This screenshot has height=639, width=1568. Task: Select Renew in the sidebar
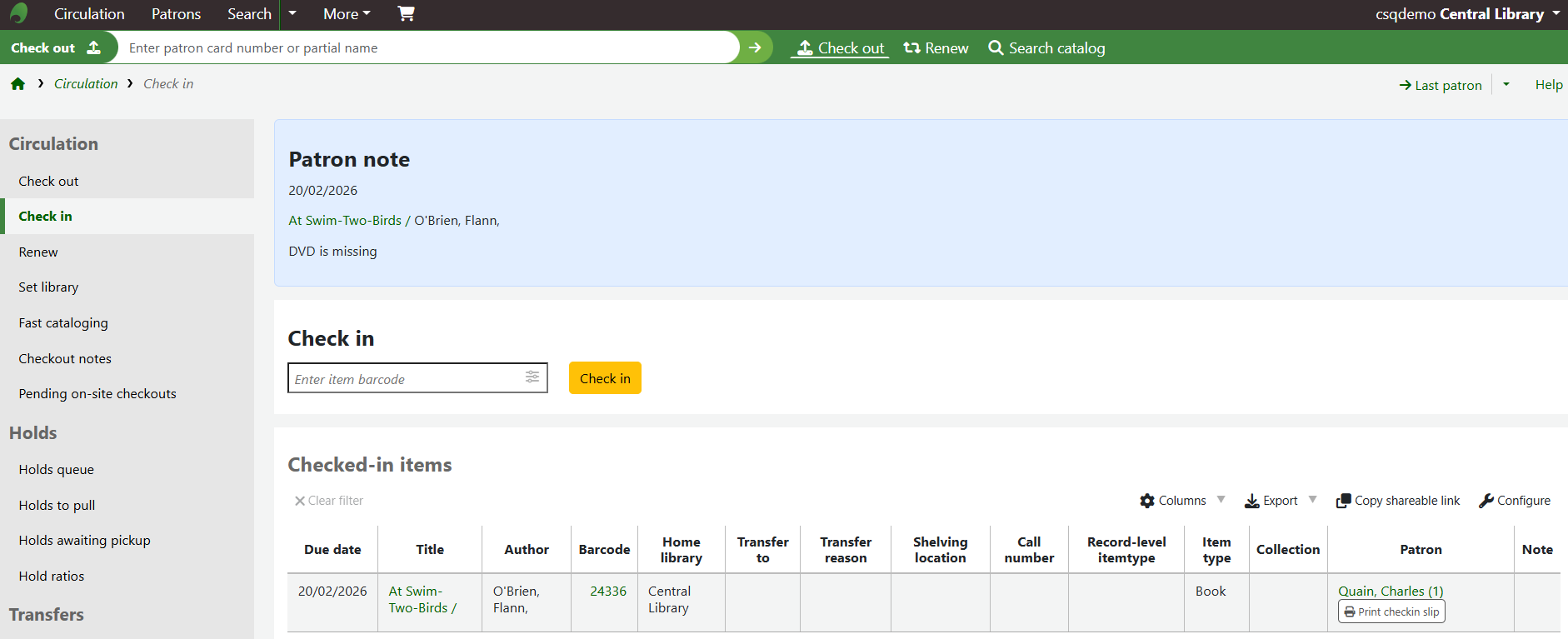pyautogui.click(x=127, y=252)
